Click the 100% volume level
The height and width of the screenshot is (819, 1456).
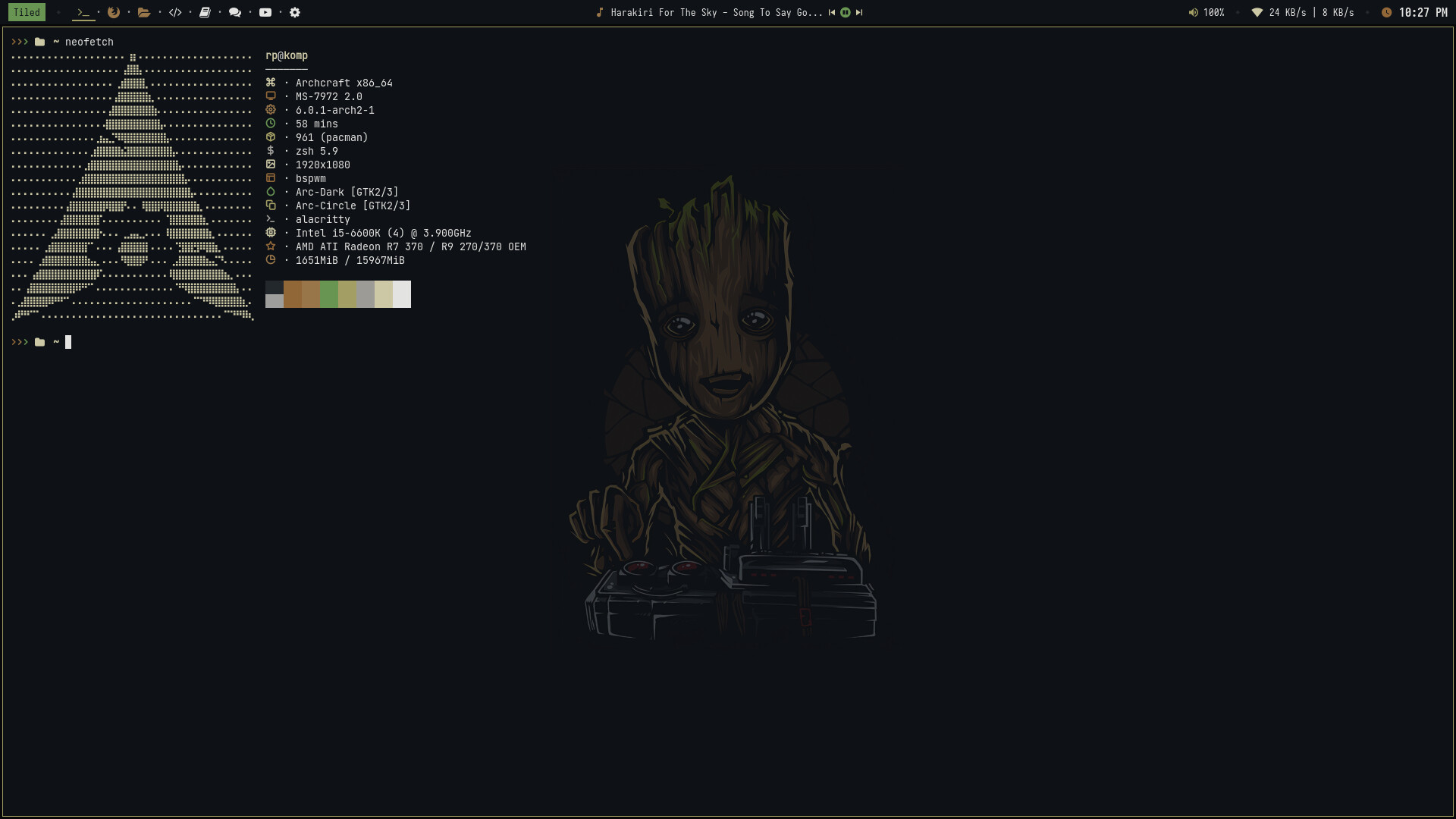1214,13
